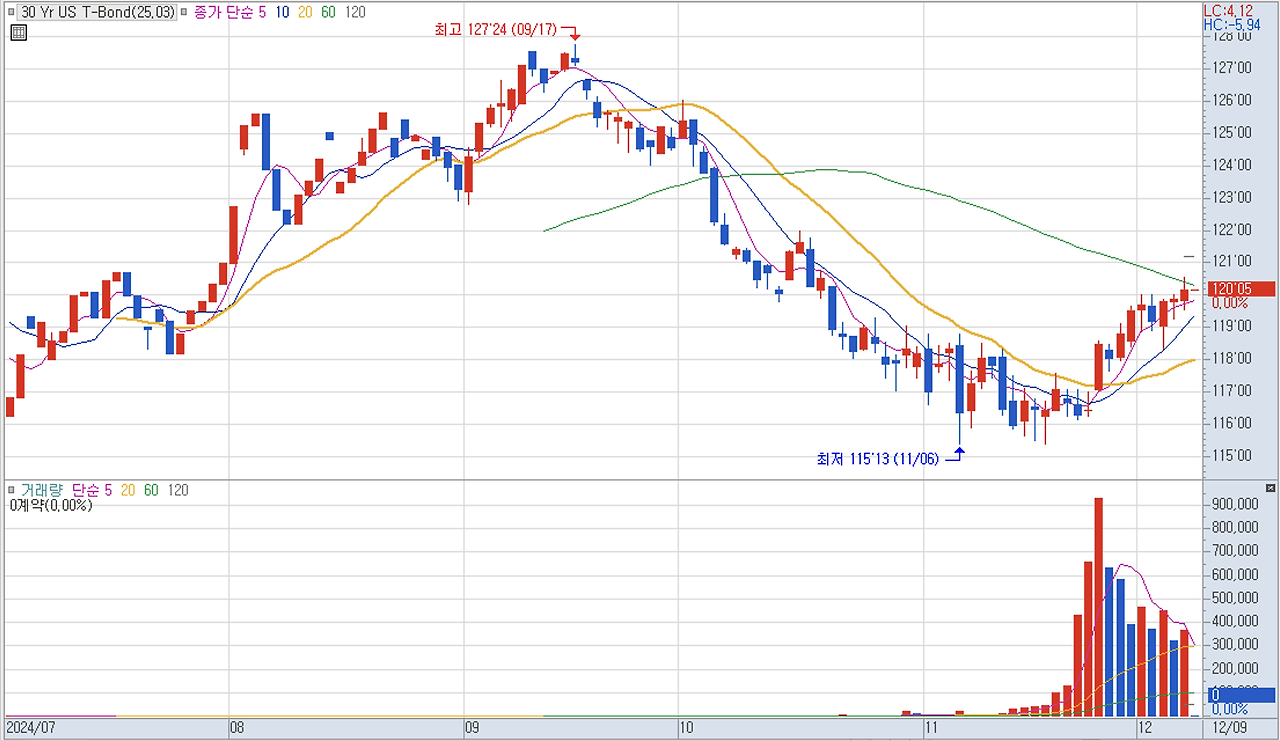Select volume moving average period 5
The image size is (1280, 740).
(107, 490)
